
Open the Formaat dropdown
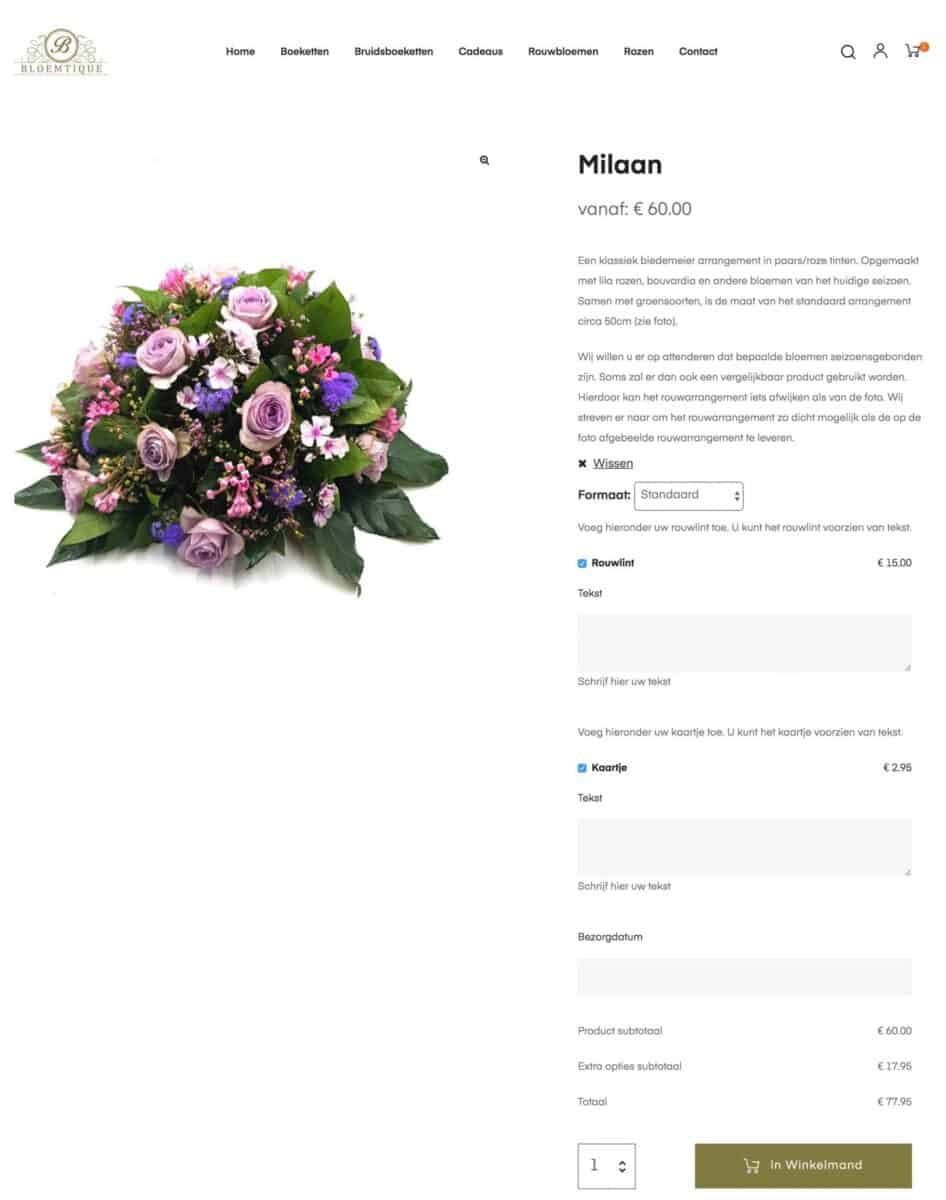tap(689, 495)
